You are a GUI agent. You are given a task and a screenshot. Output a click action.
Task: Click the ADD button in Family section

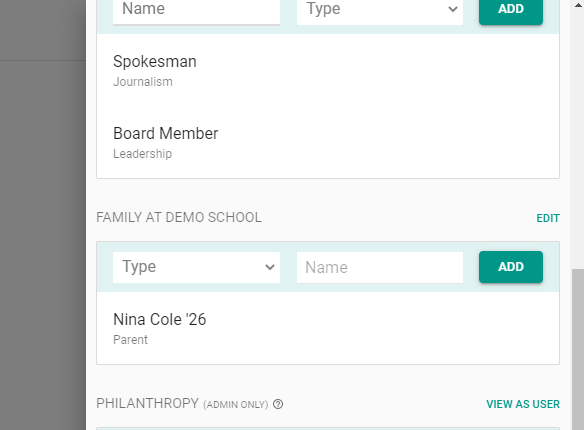click(x=511, y=267)
